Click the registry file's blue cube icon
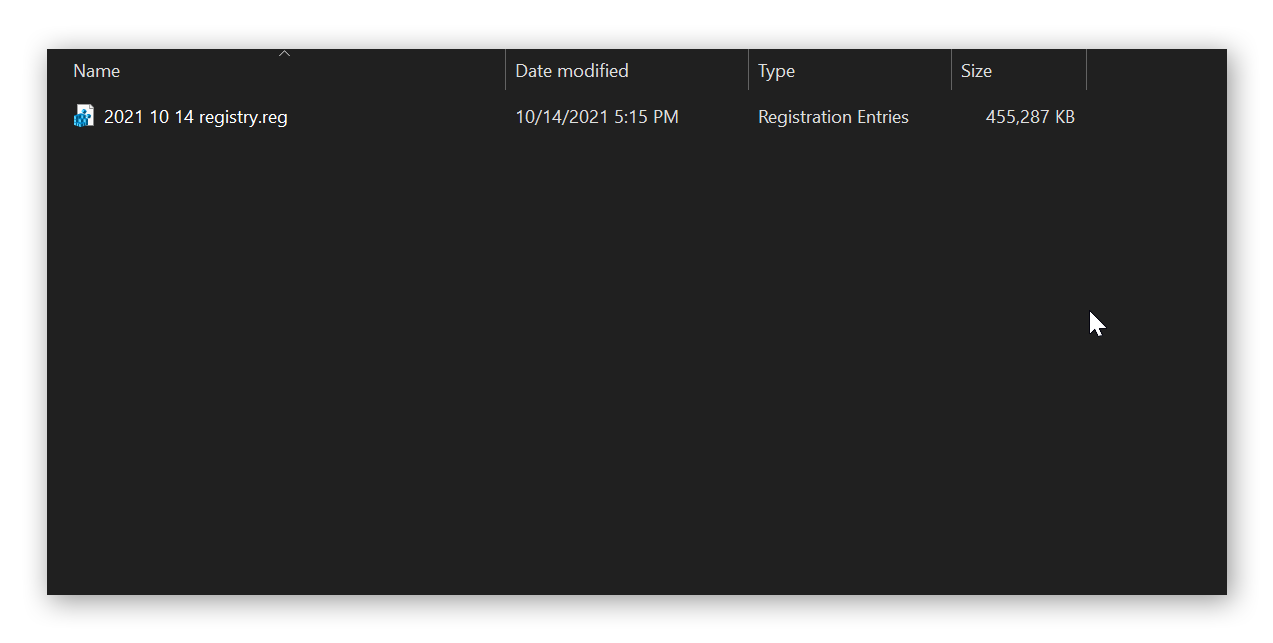Image resolution: width=1273 pixels, height=643 pixels. point(83,116)
